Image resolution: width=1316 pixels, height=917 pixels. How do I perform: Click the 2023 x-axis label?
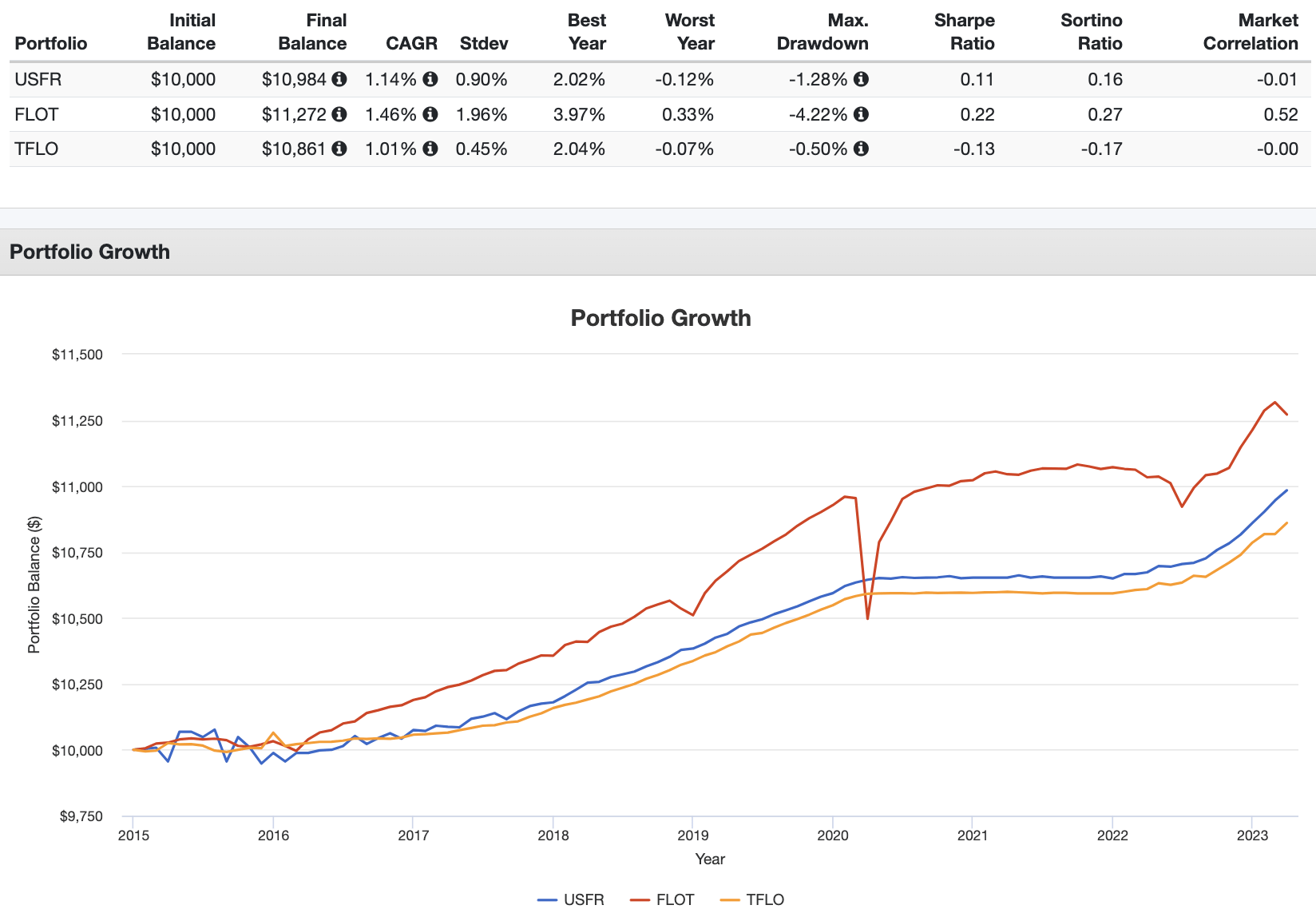pyautogui.click(x=1252, y=836)
